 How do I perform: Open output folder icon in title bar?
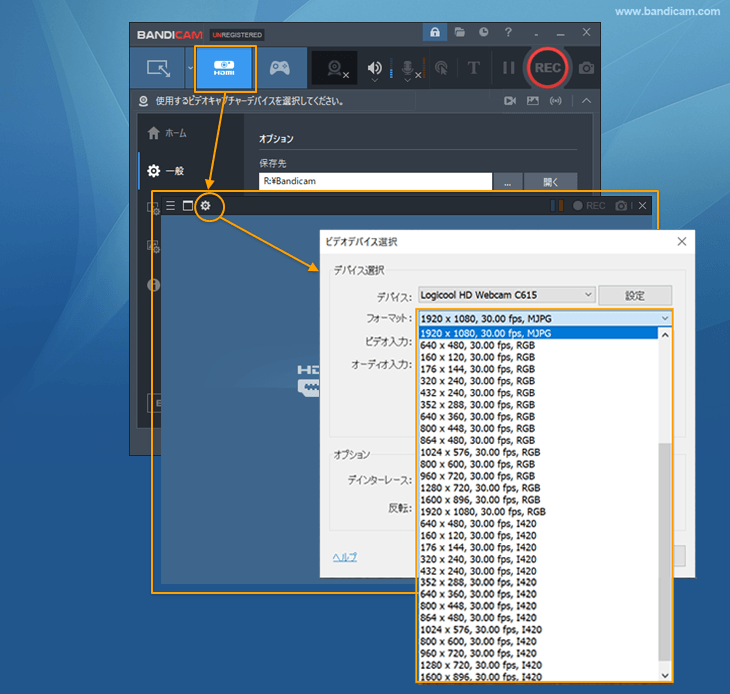[460, 32]
